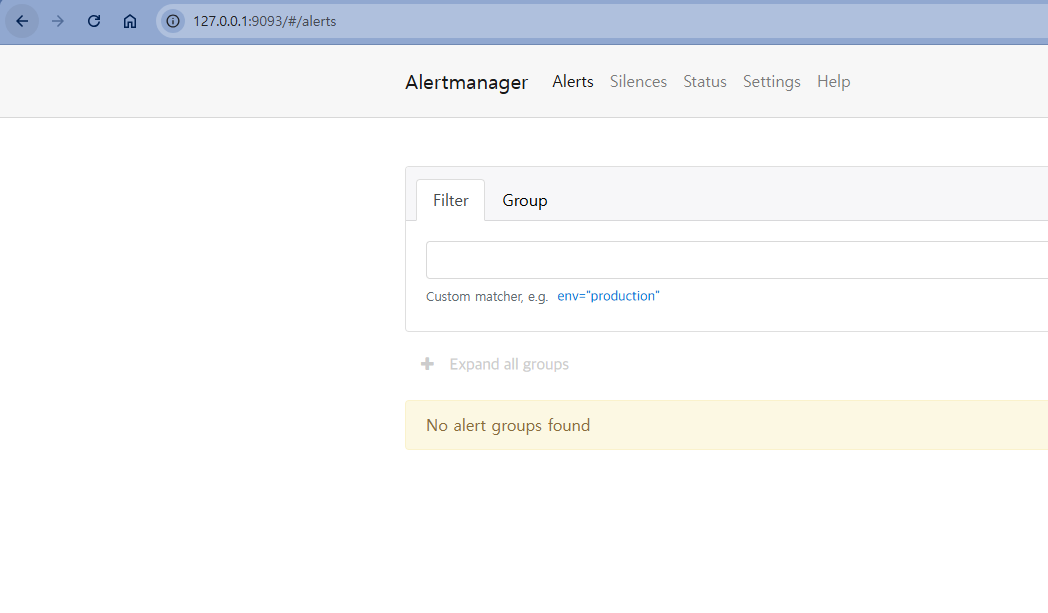Image resolution: width=1048 pixels, height=613 pixels.
Task: Open the browser home page
Action: pyautogui.click(x=130, y=21)
